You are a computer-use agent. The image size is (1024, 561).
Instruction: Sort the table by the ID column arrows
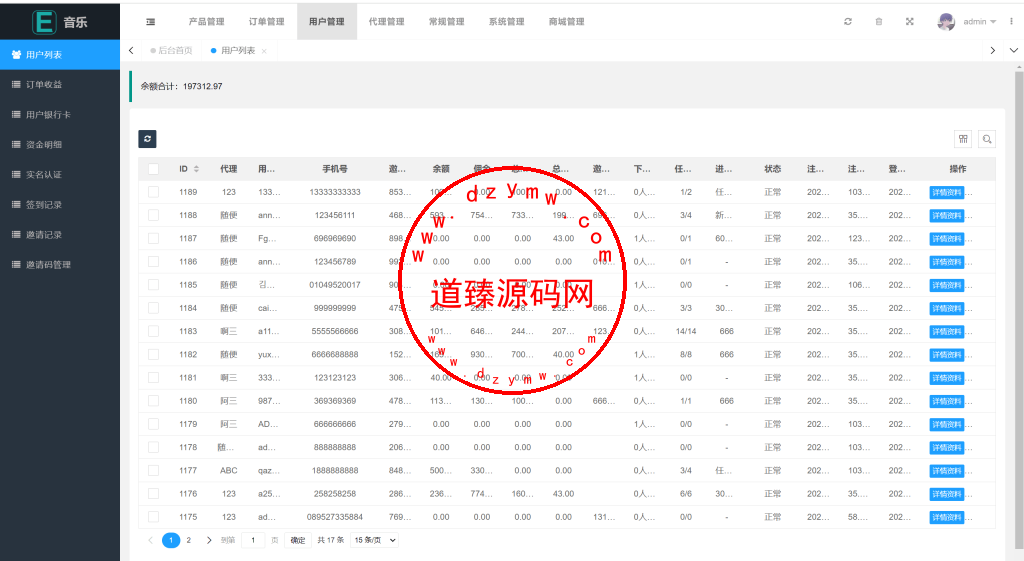(196, 169)
